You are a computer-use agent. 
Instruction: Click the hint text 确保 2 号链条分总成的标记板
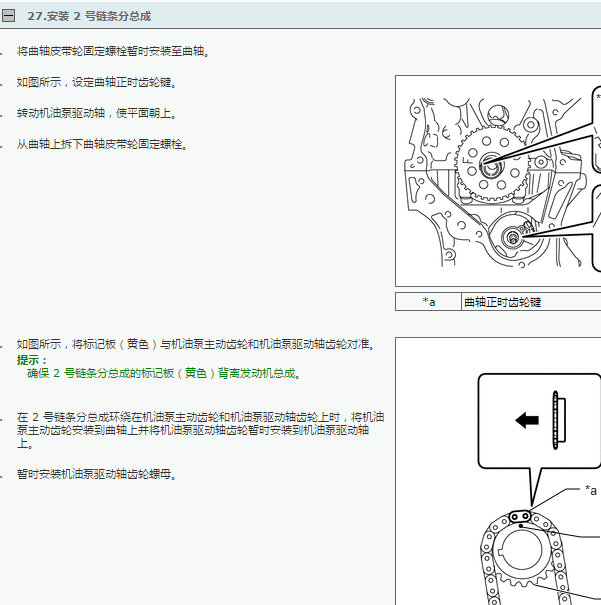click(164, 373)
